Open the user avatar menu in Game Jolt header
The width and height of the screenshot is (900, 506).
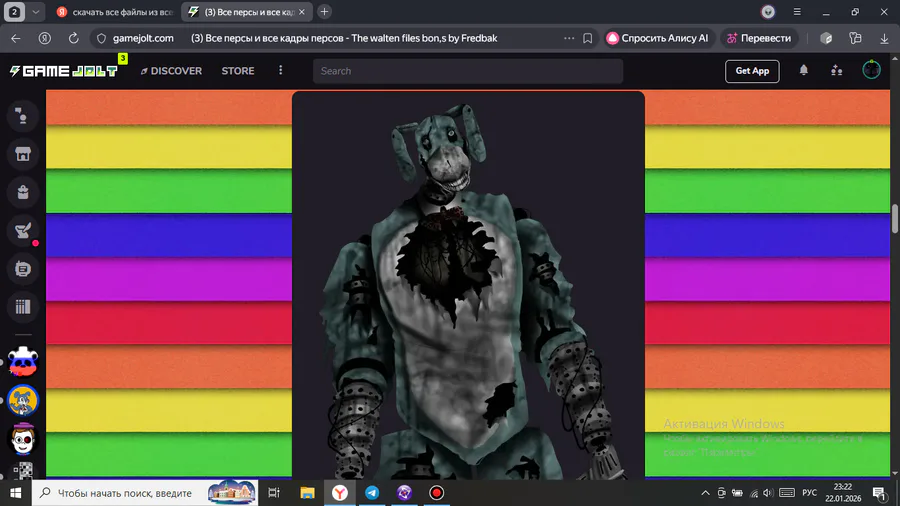point(871,70)
